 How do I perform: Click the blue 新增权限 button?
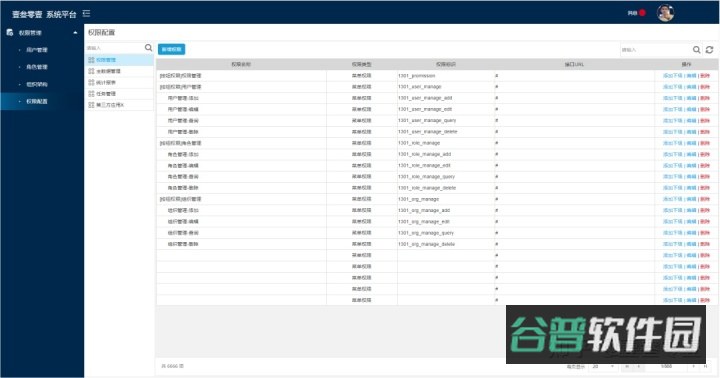tap(172, 49)
